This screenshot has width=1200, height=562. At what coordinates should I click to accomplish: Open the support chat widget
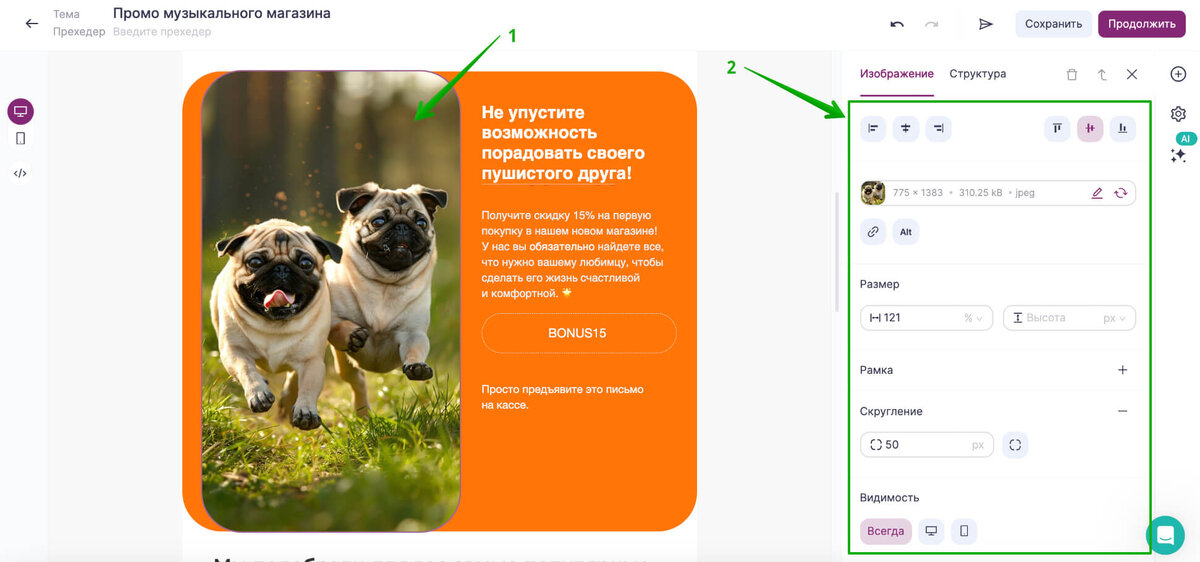pos(1164,535)
